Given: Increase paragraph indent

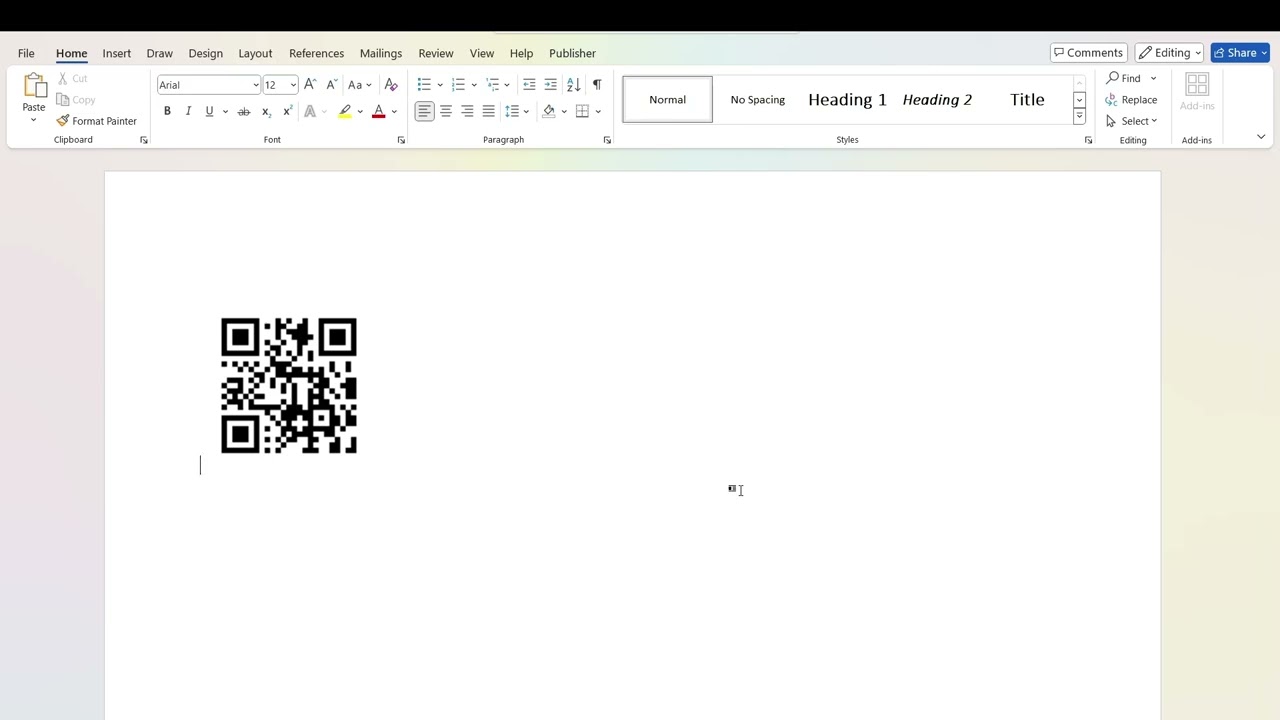Looking at the screenshot, I should pos(550,85).
